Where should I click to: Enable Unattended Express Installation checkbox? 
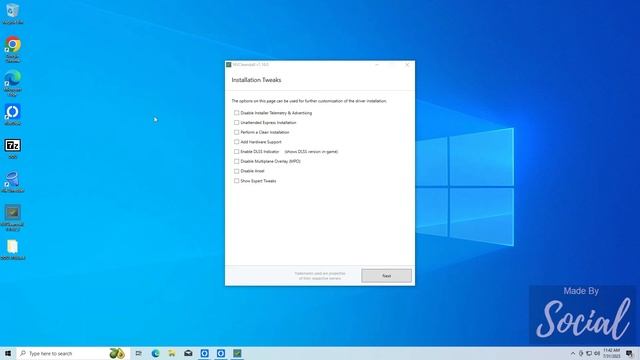(236, 122)
